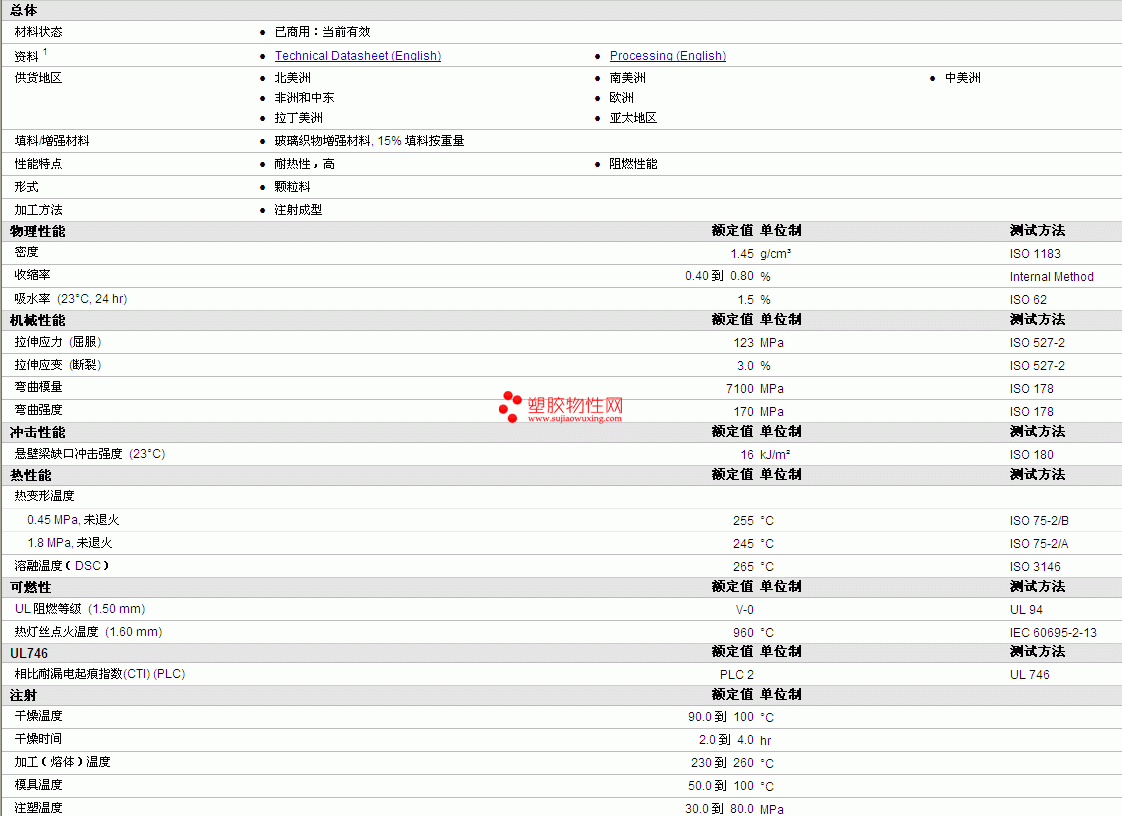The height and width of the screenshot is (816, 1122).
Task: Click the UL 746 test method
Action: point(1030,675)
